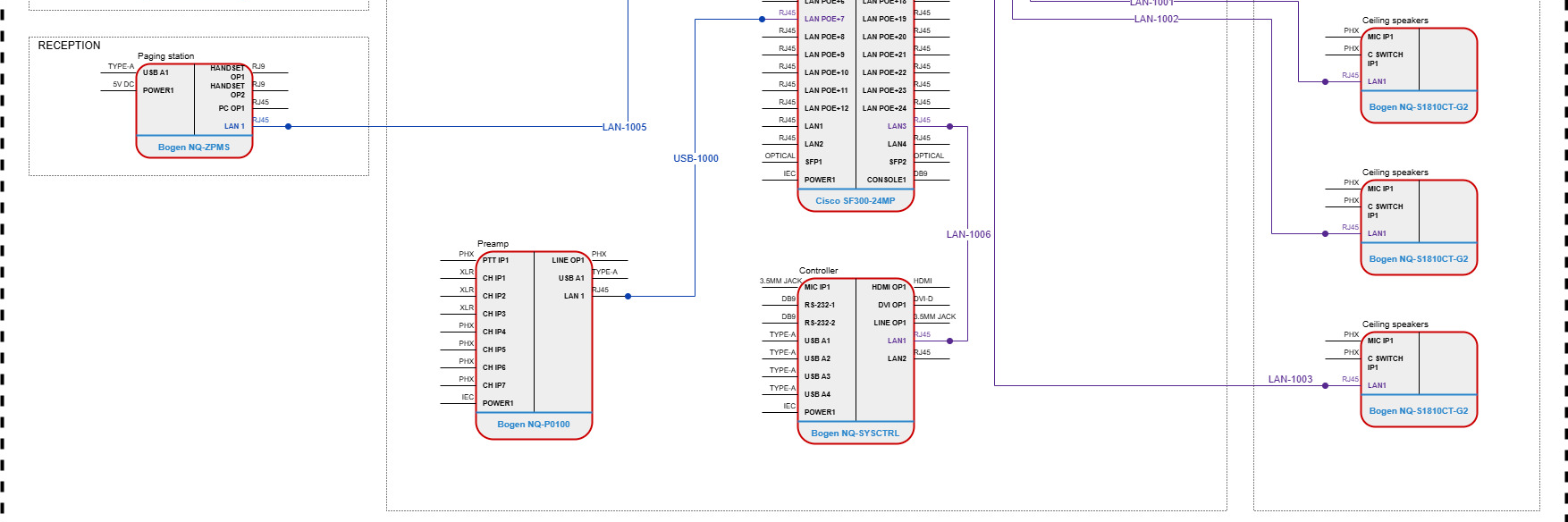Screen dimensions: 1568x522
Task: Click connection dot at Cisco LAN3 port
Action: pos(949,126)
